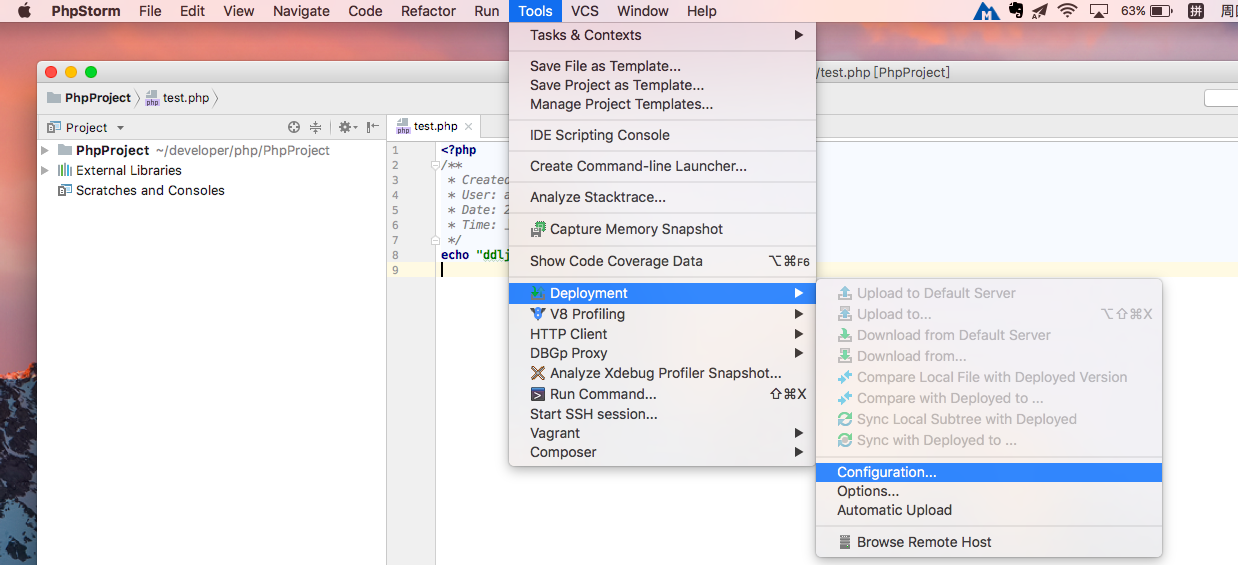Click 'Compare with Deployed to ...' icon
This screenshot has height=565, width=1238.
[844, 398]
